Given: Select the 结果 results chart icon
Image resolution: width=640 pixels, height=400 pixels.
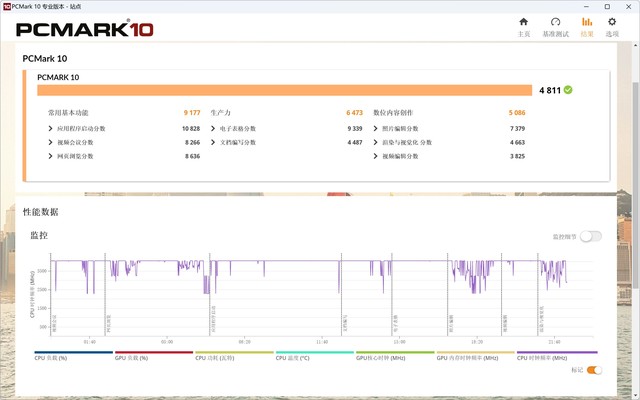Looking at the screenshot, I should [x=587, y=22].
